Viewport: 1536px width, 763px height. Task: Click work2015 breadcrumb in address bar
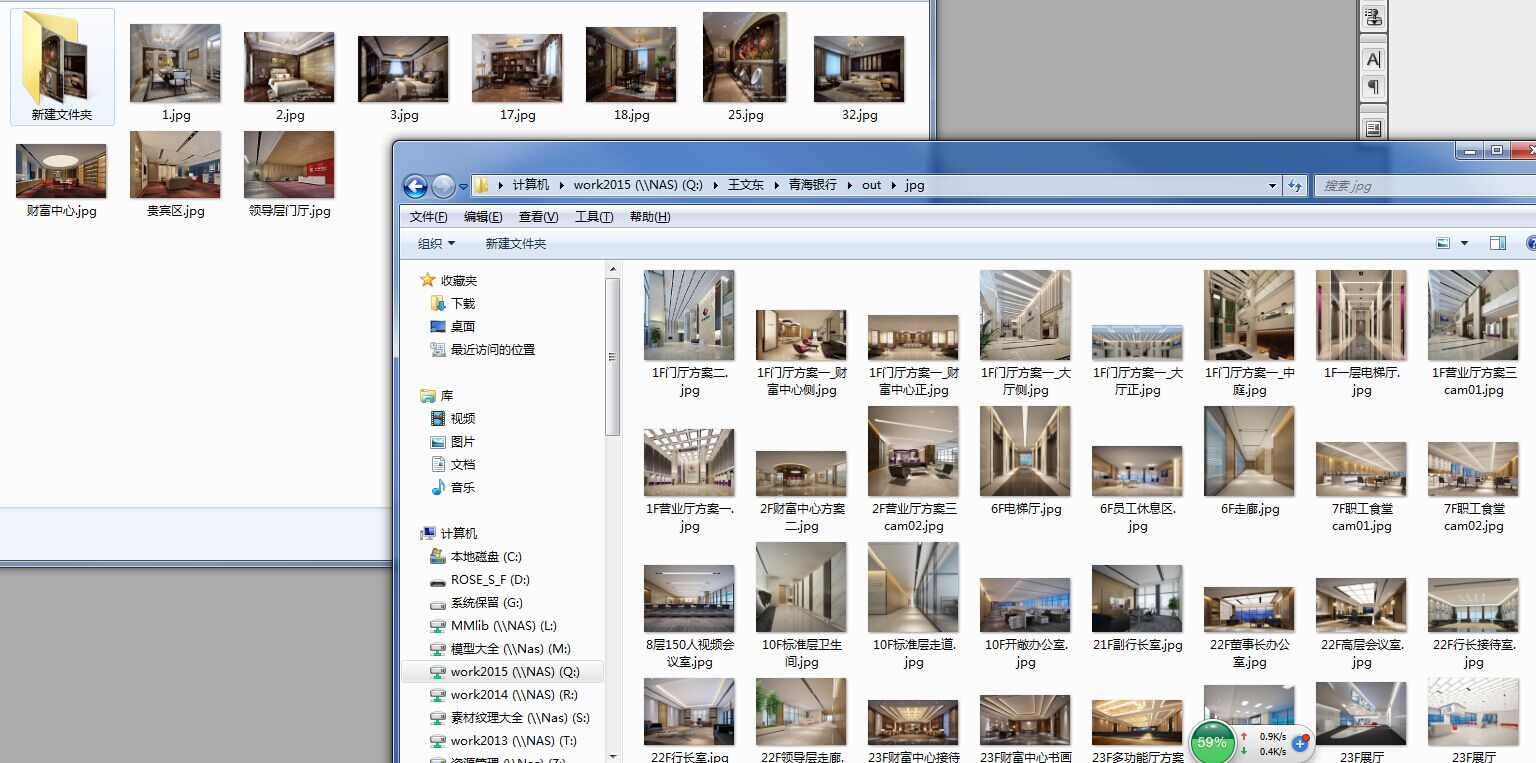(x=638, y=185)
